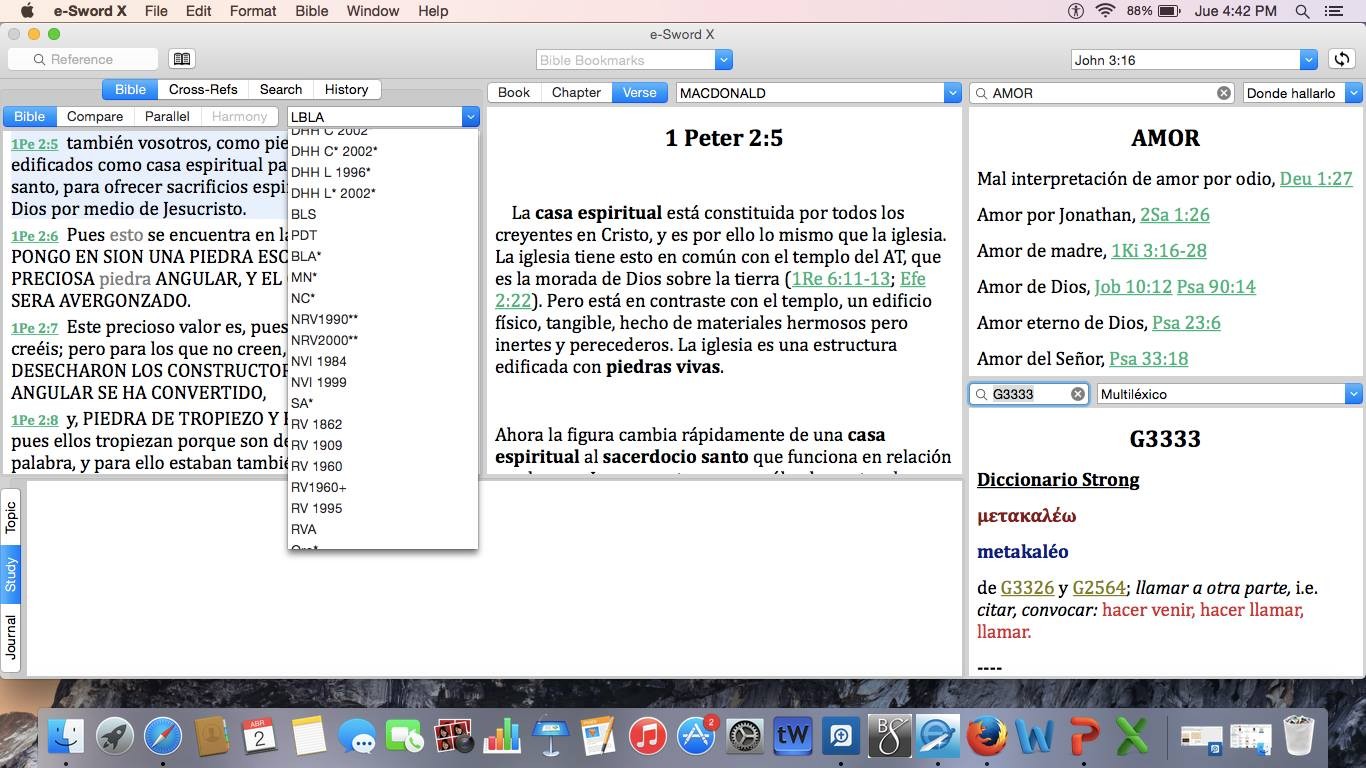The width and height of the screenshot is (1366, 768).
Task: Open Finder from the dock
Action: 66,738
